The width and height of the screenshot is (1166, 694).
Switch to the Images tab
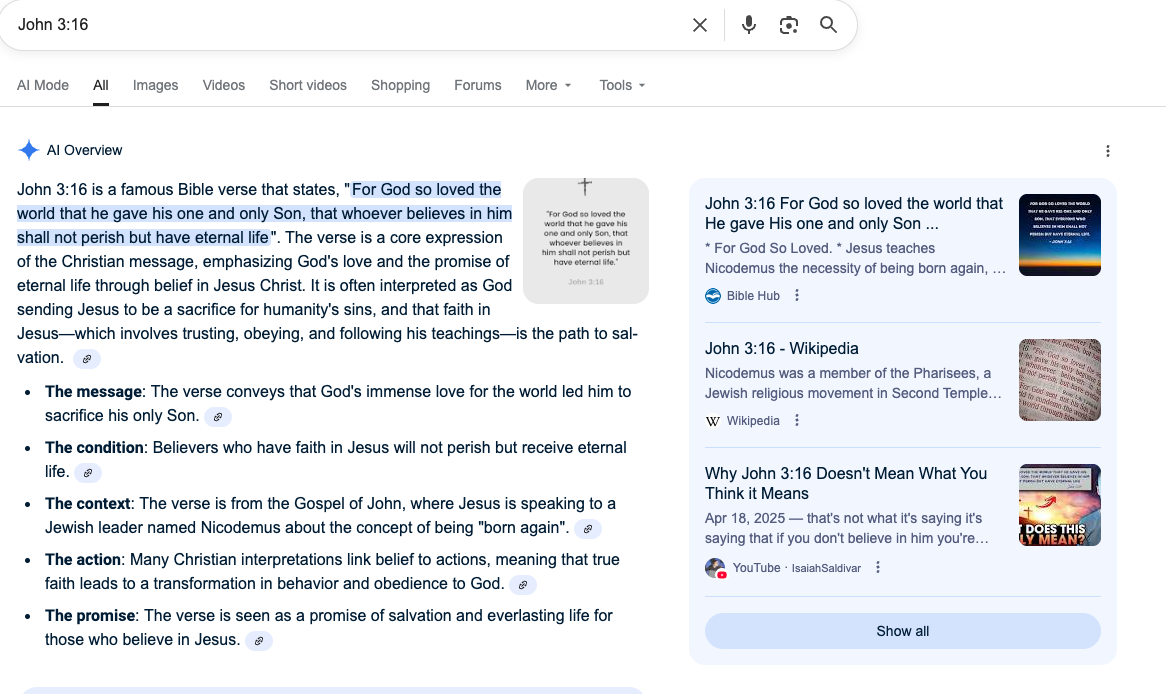point(155,85)
